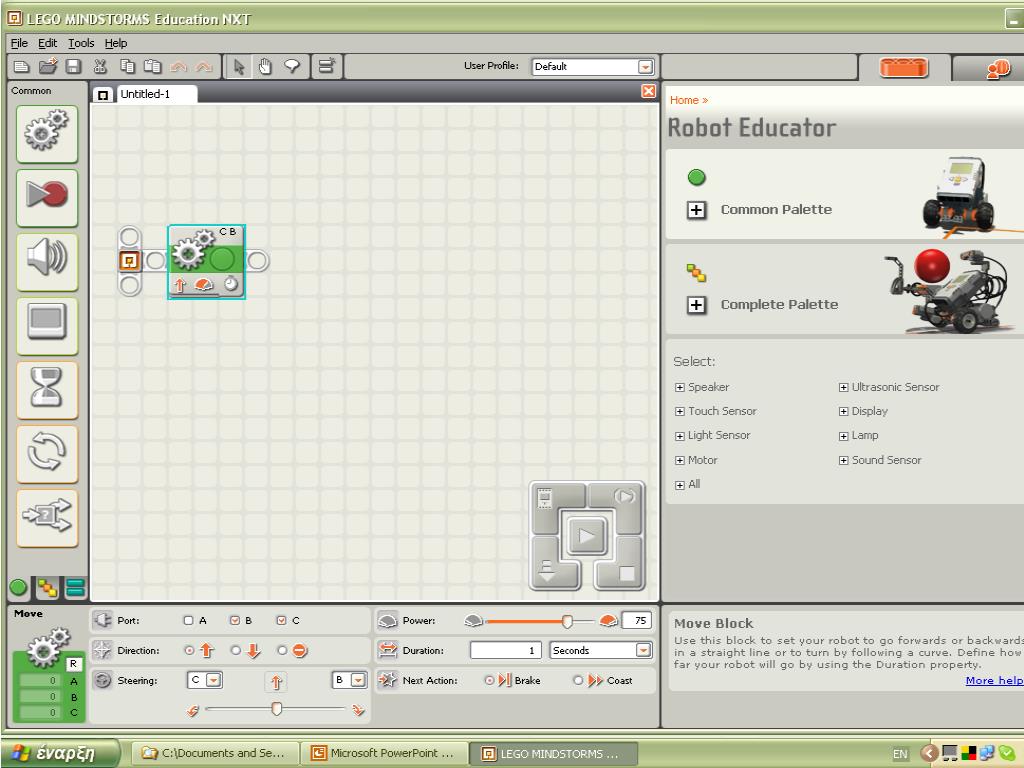The height and width of the screenshot is (768, 1024).
Task: Expand the Speaker selection
Action: pyautogui.click(x=680, y=387)
